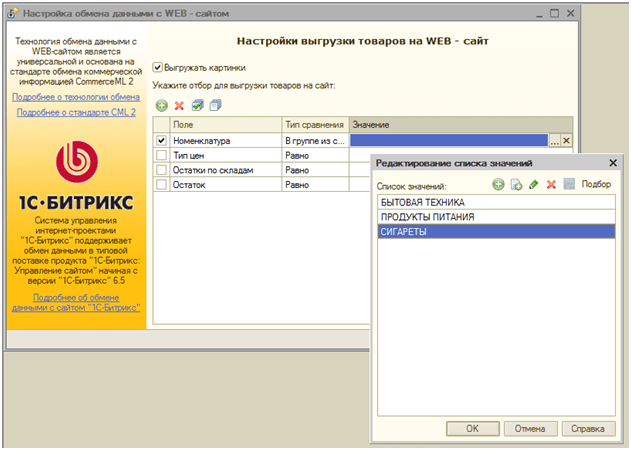631x450 pixels.
Task: Click the Поле column header
Action: [225, 125]
